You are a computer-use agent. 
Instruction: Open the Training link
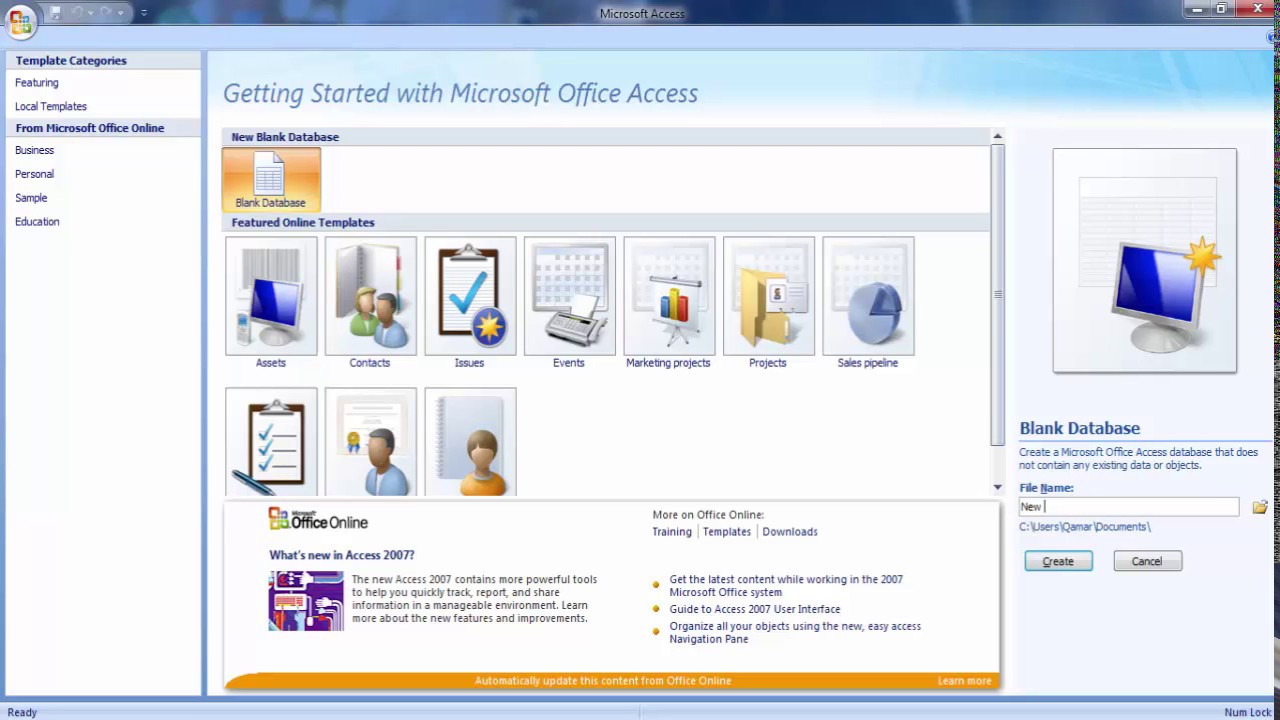[672, 532]
